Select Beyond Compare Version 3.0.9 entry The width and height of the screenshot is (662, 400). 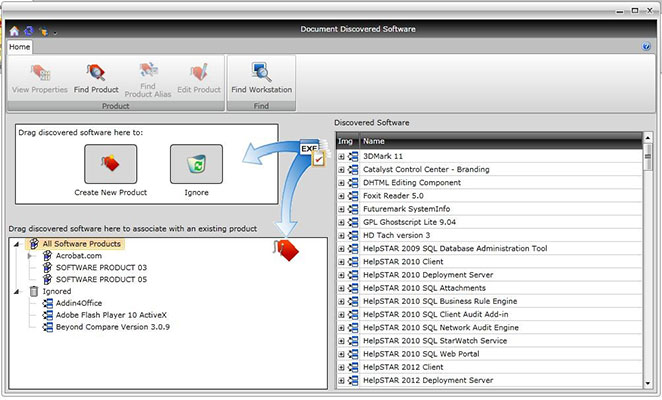(x=113, y=327)
